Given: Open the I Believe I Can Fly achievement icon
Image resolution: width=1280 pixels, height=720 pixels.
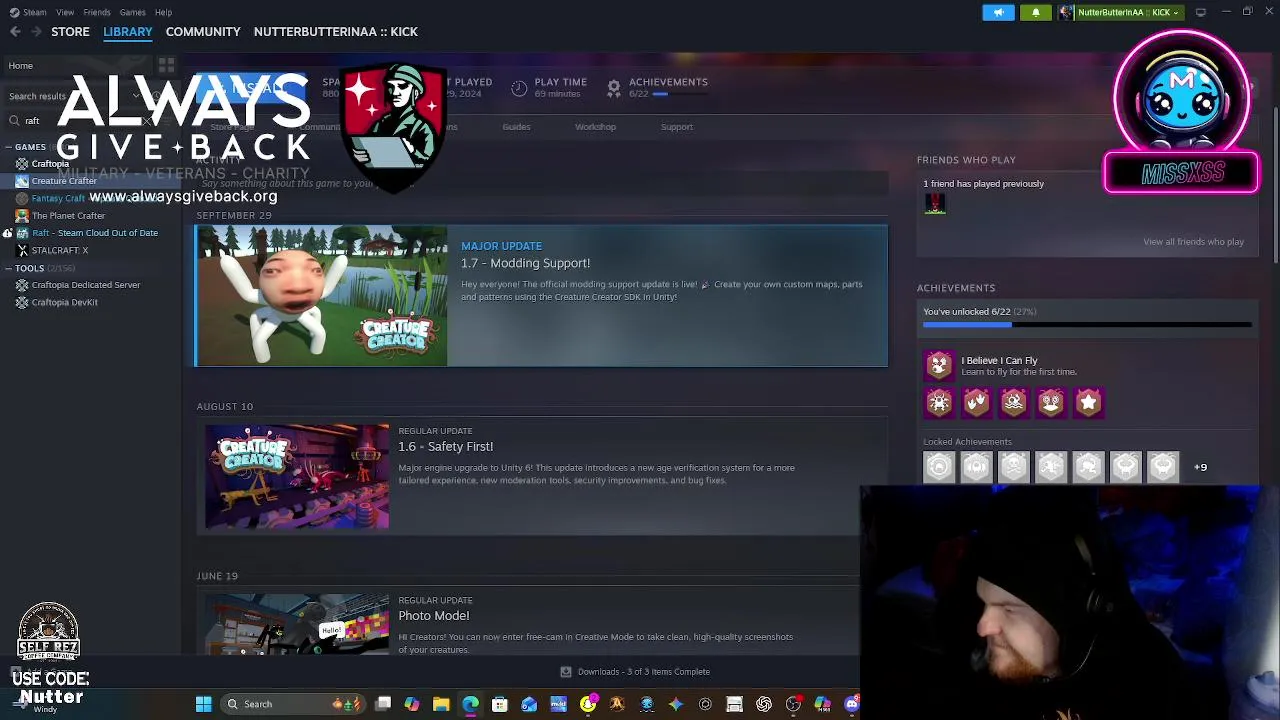Looking at the screenshot, I should point(939,365).
